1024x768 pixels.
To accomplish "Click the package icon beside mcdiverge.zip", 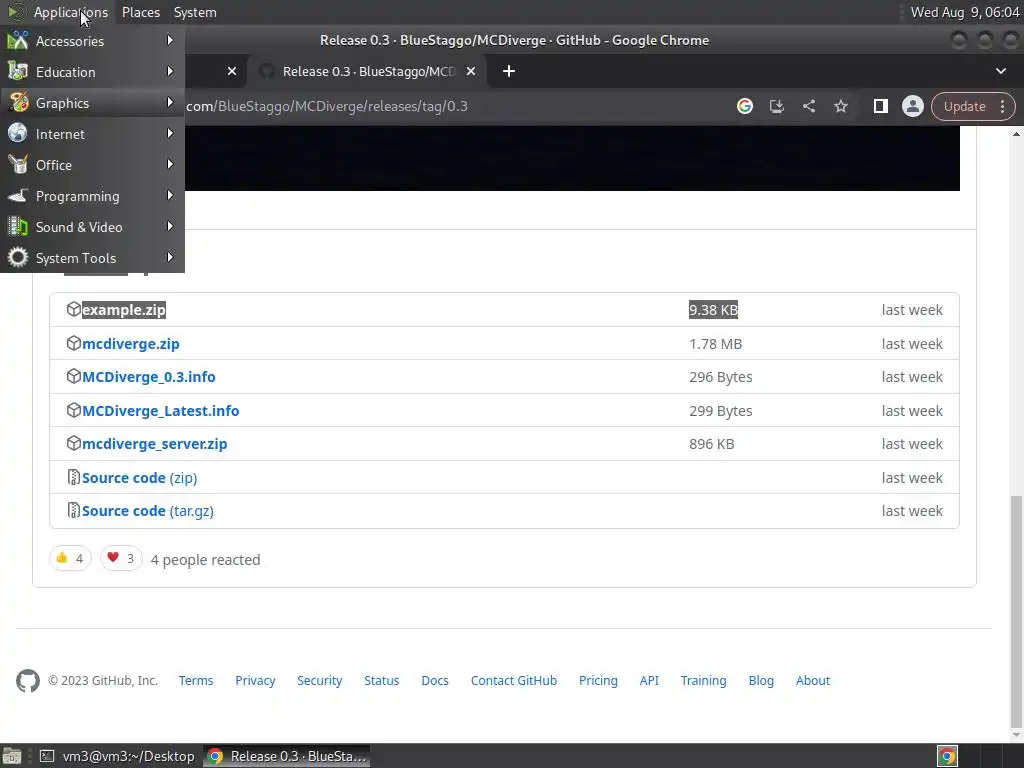I will (73, 344).
